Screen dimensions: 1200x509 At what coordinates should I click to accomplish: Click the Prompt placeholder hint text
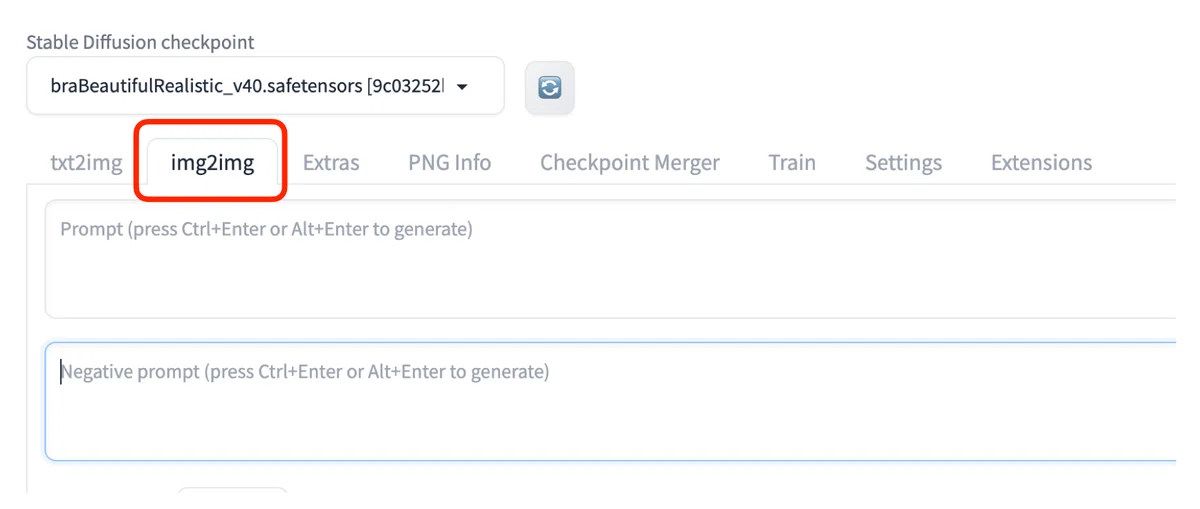click(x=266, y=230)
